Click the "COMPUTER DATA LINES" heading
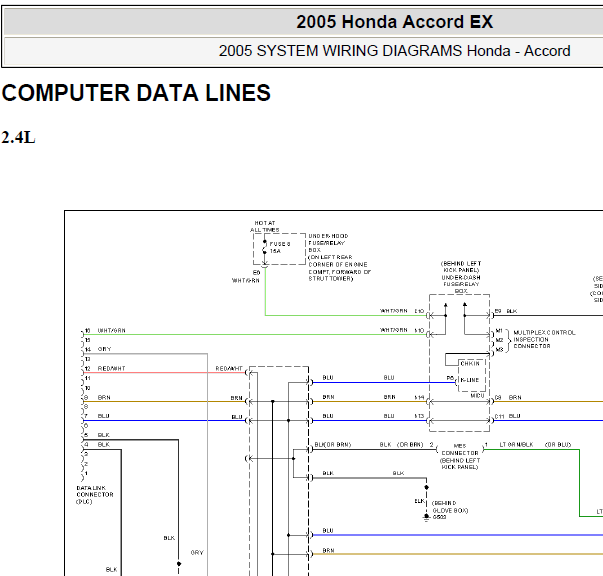The height and width of the screenshot is (576, 603). pos(136,93)
